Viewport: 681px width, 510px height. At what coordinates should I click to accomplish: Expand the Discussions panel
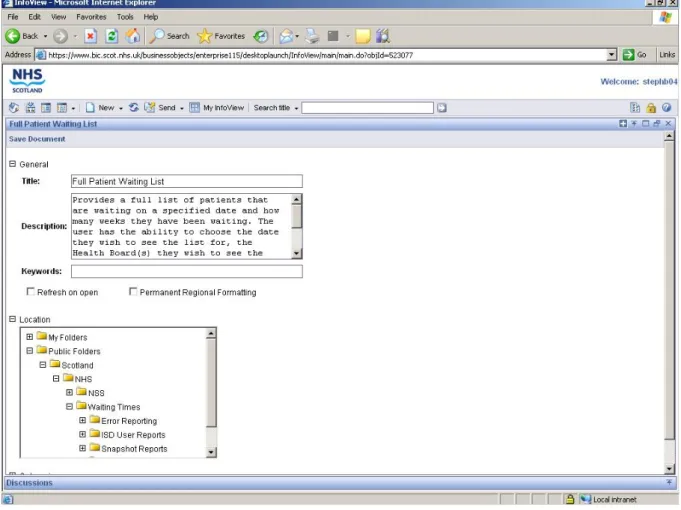tap(669, 483)
